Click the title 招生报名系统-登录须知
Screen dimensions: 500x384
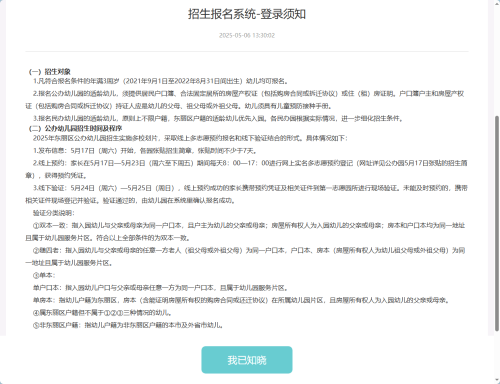(x=247, y=14)
